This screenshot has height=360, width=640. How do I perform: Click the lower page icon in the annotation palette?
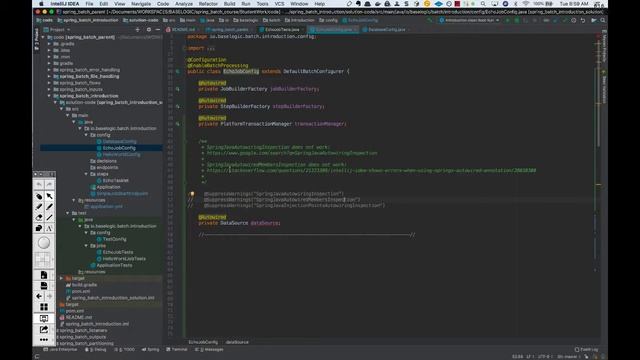click(44, 286)
